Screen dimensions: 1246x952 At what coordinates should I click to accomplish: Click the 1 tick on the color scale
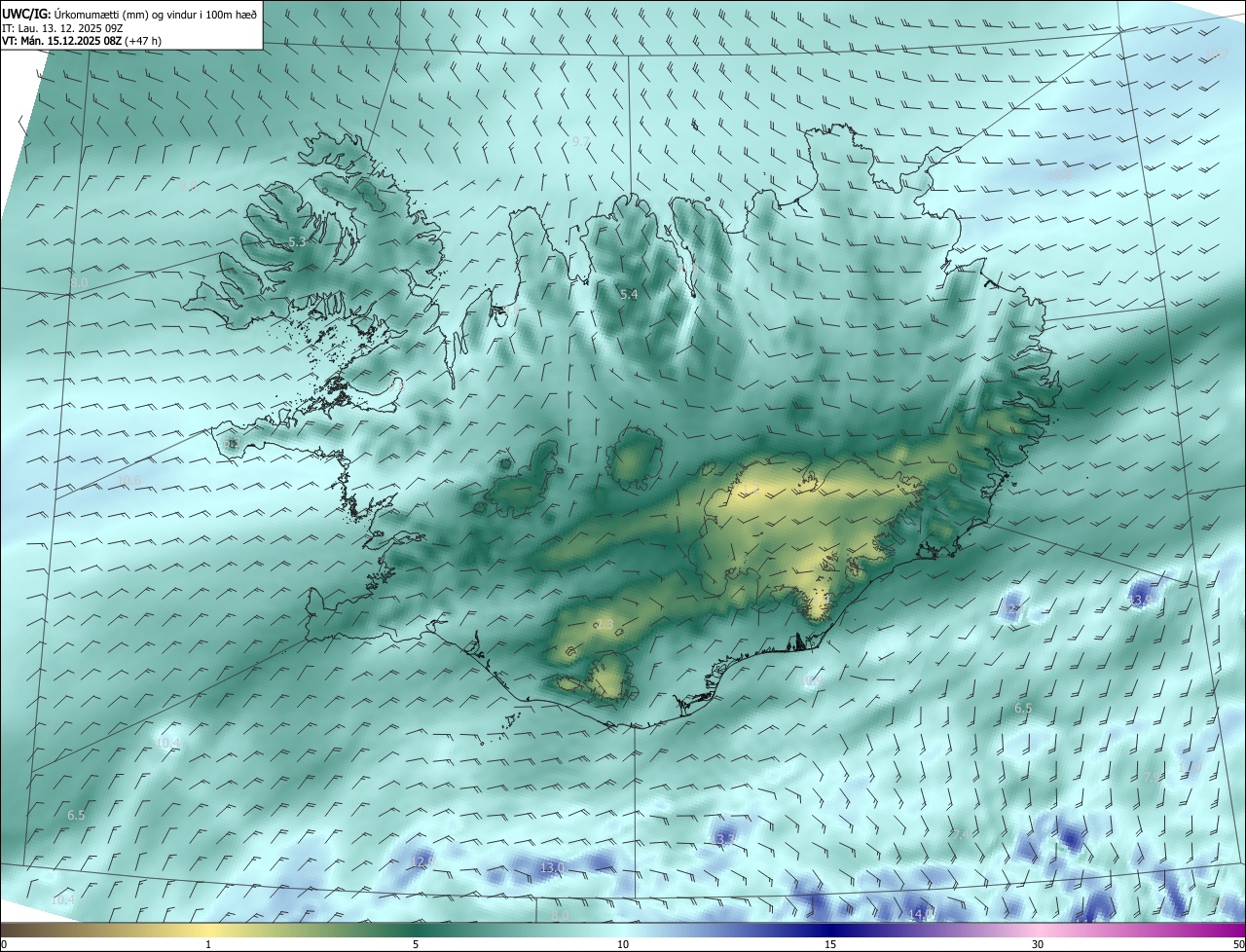tap(208, 944)
